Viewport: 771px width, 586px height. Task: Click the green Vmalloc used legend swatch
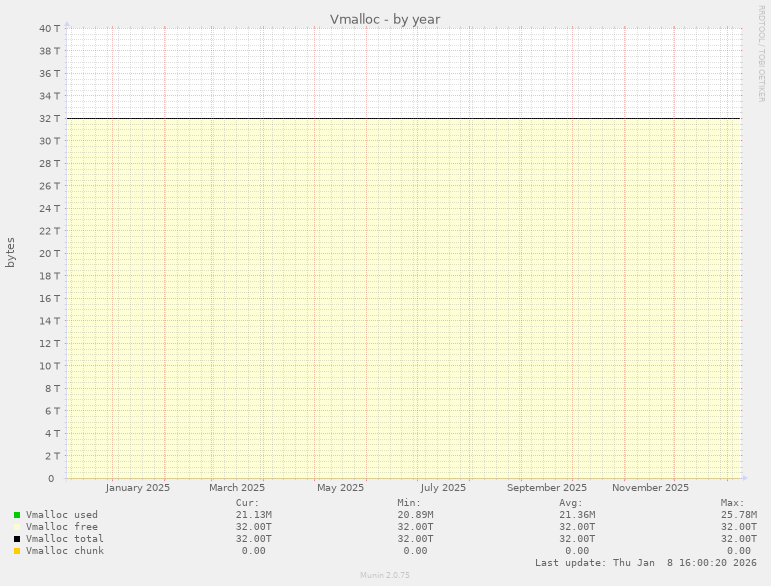pyautogui.click(x=17, y=515)
